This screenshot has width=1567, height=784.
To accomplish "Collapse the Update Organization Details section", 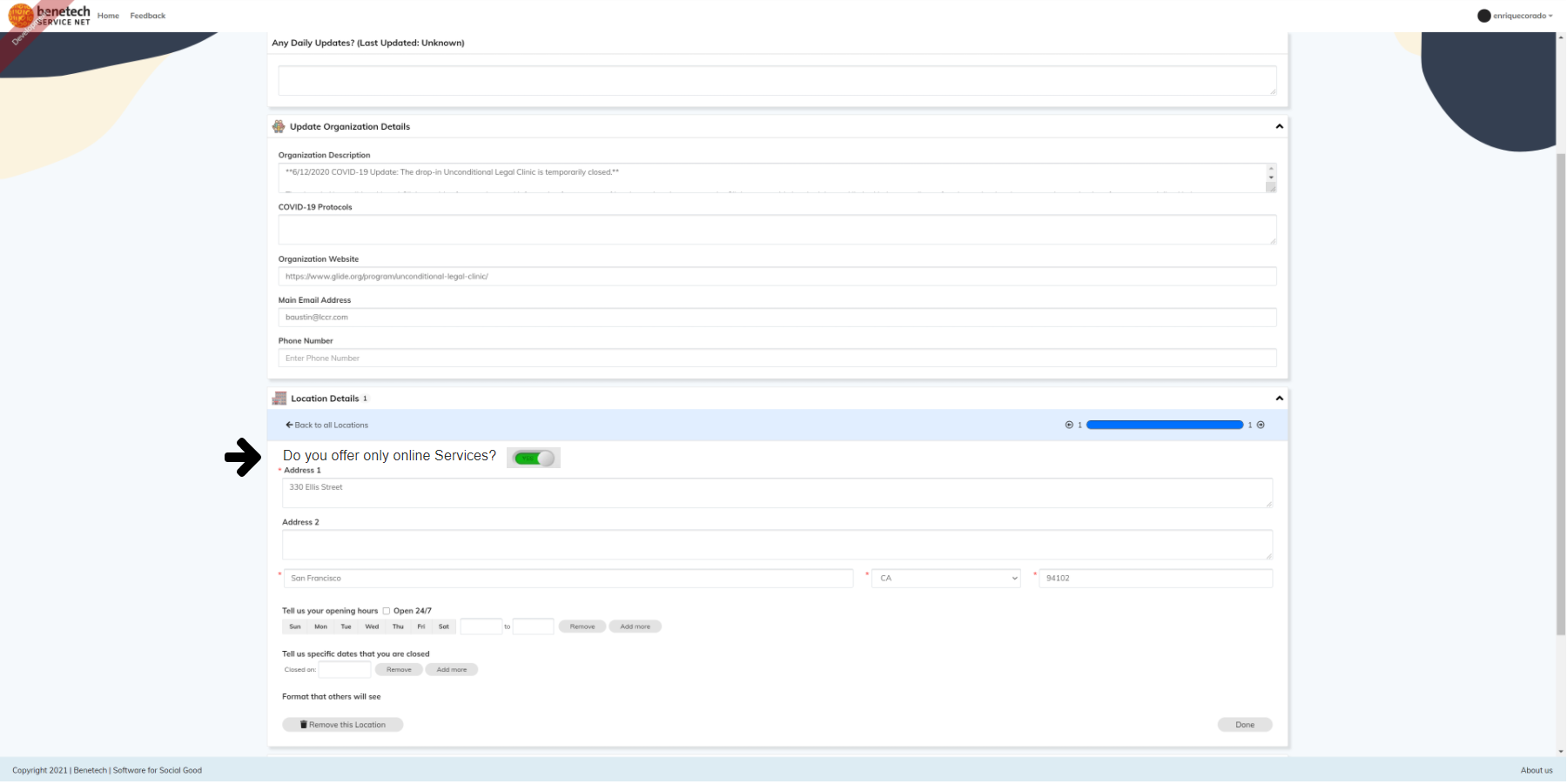I will tap(1279, 126).
